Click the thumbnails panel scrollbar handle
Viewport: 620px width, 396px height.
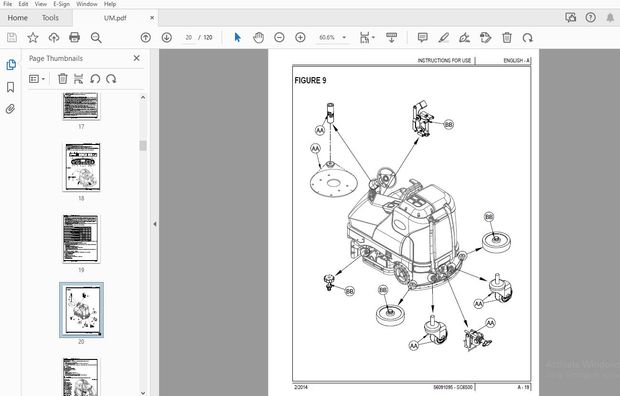143,146
